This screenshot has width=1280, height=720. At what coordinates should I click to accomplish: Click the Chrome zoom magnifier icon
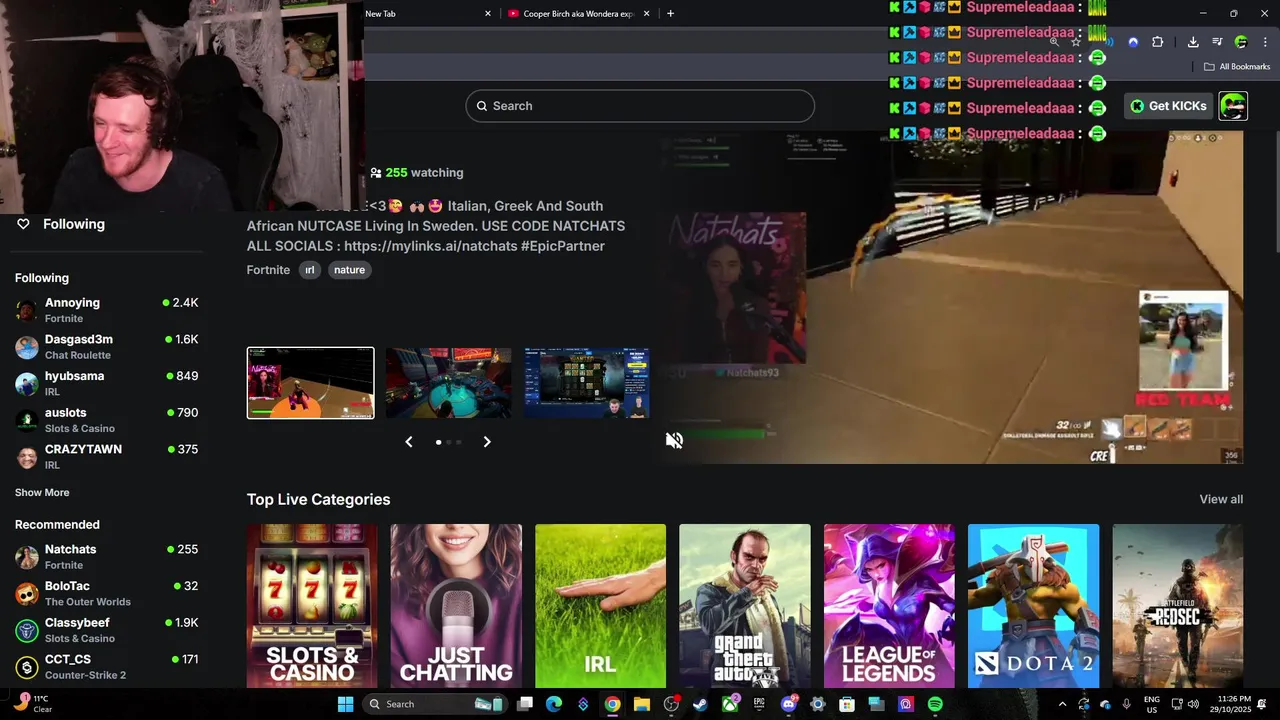[x=1054, y=42]
